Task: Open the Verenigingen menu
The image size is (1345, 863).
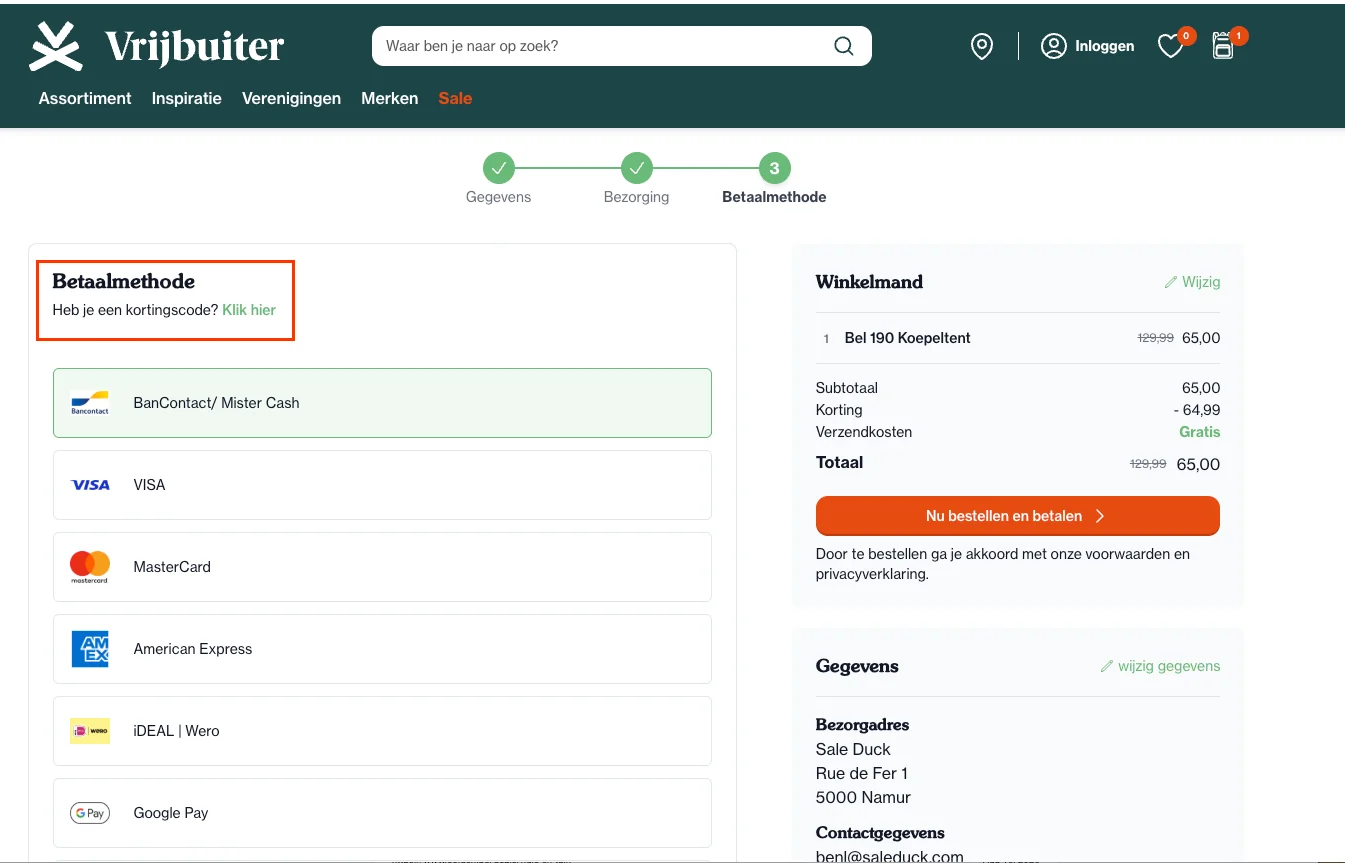Action: click(291, 98)
